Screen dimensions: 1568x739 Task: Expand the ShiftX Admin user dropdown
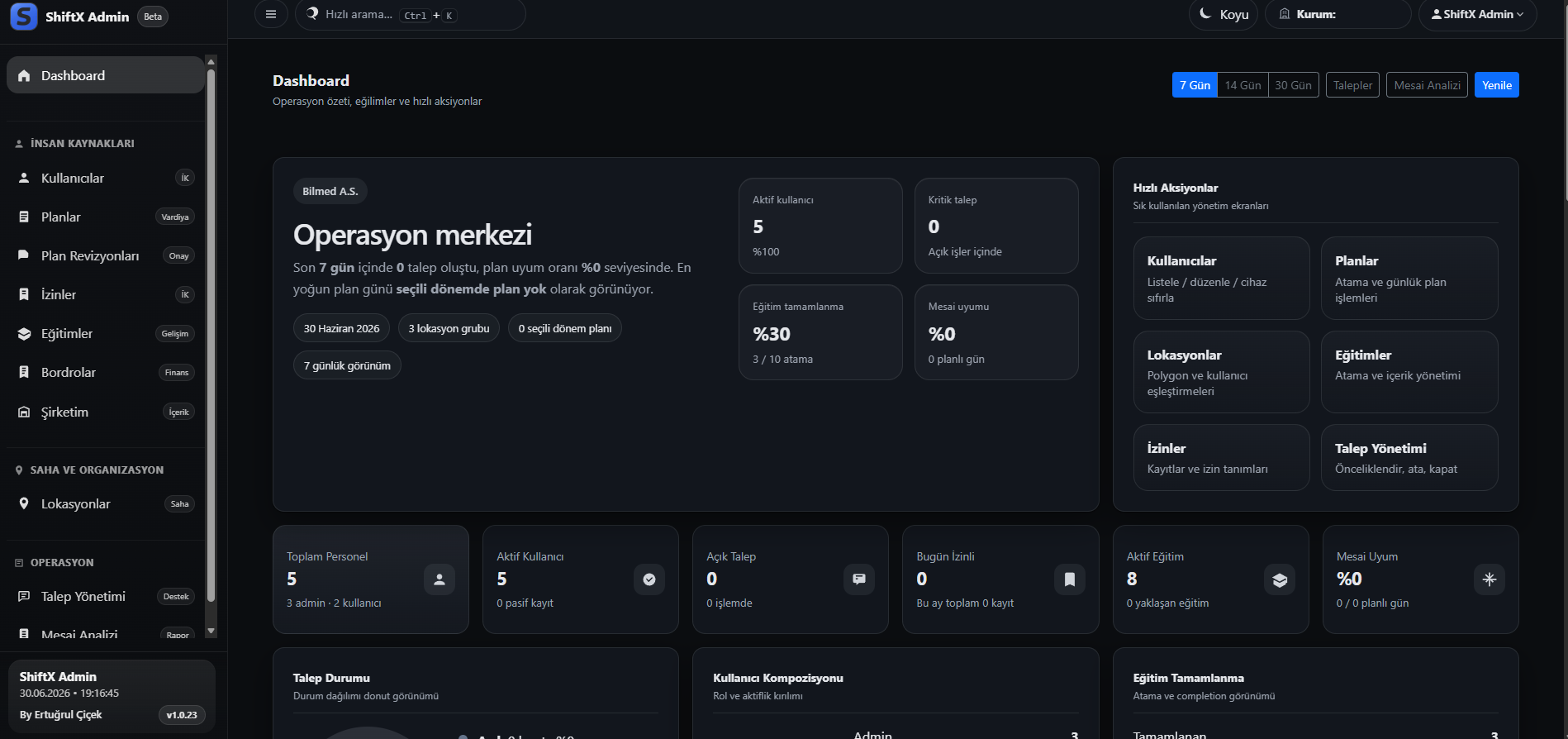click(1478, 14)
